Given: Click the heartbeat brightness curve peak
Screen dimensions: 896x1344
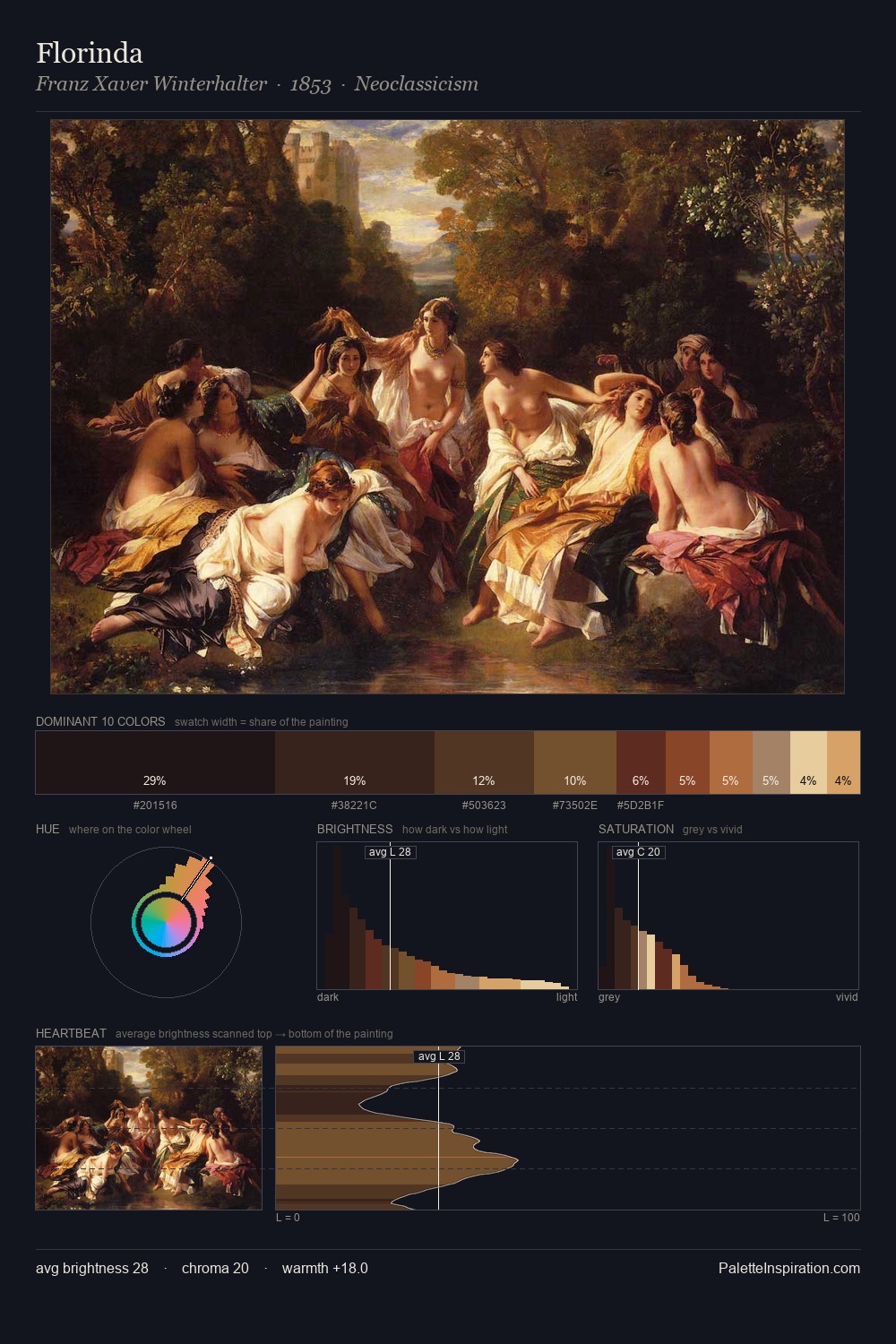Looking at the screenshot, I should tap(517, 1161).
